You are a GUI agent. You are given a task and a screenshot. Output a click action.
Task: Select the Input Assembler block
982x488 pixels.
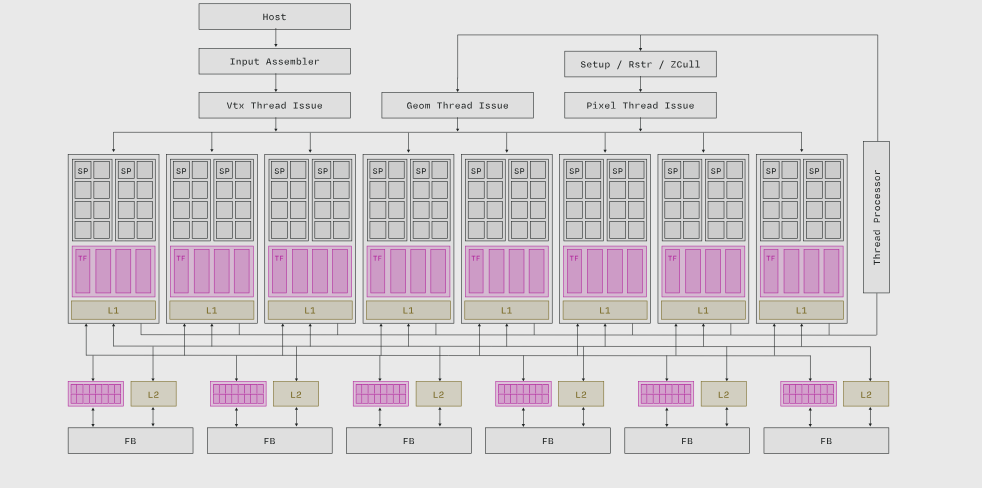coord(274,61)
